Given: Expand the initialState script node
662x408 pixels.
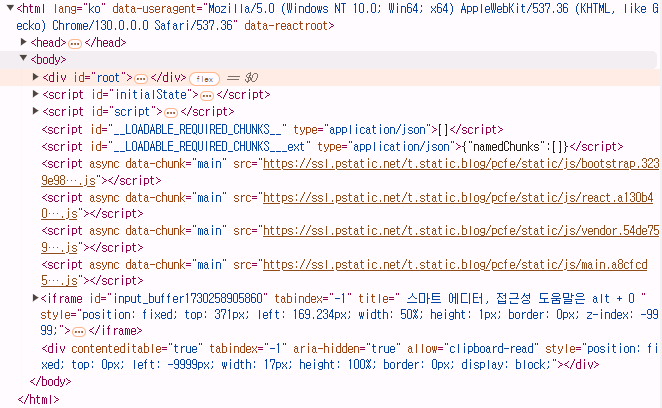Looking at the screenshot, I should pyautogui.click(x=36, y=94).
